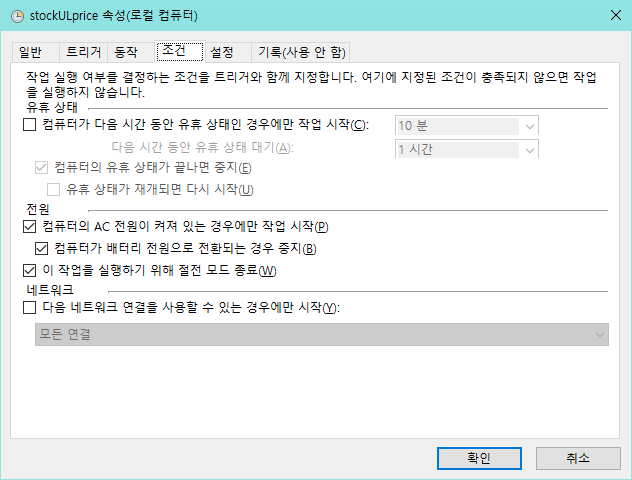Click the description text about 조건 and 트리거

pyautogui.click(x=311, y=84)
